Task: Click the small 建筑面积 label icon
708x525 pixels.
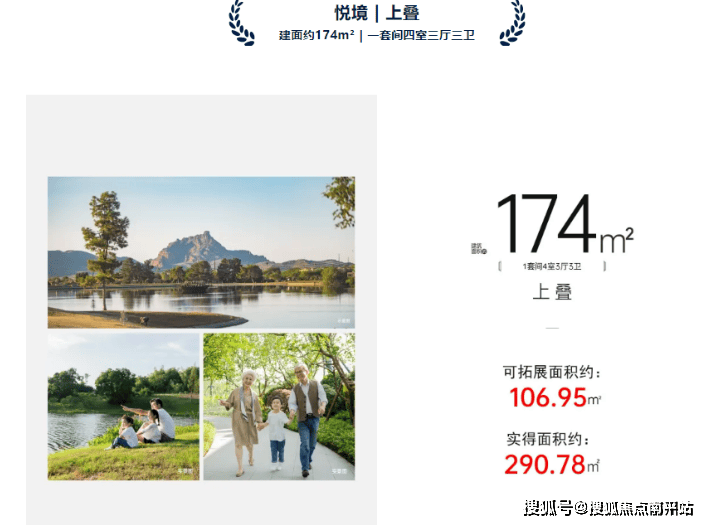Action: point(479,249)
